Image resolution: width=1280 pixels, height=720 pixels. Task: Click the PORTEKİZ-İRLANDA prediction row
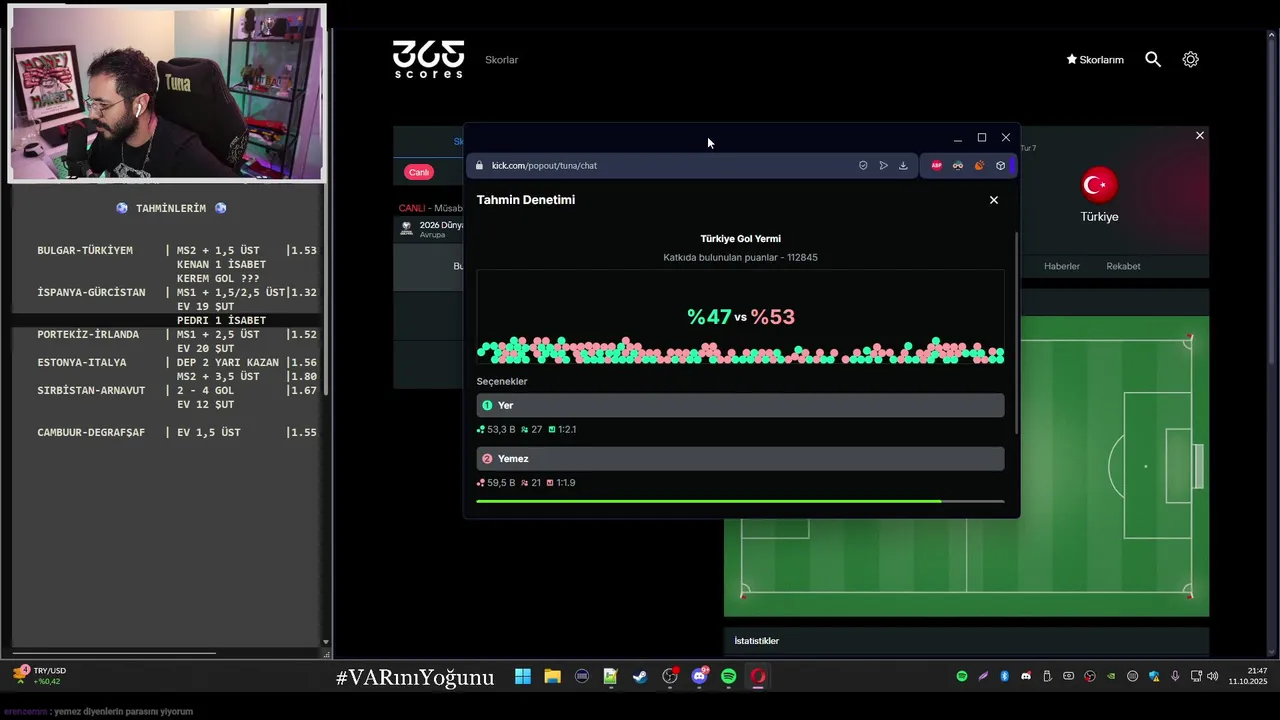[x=177, y=335]
